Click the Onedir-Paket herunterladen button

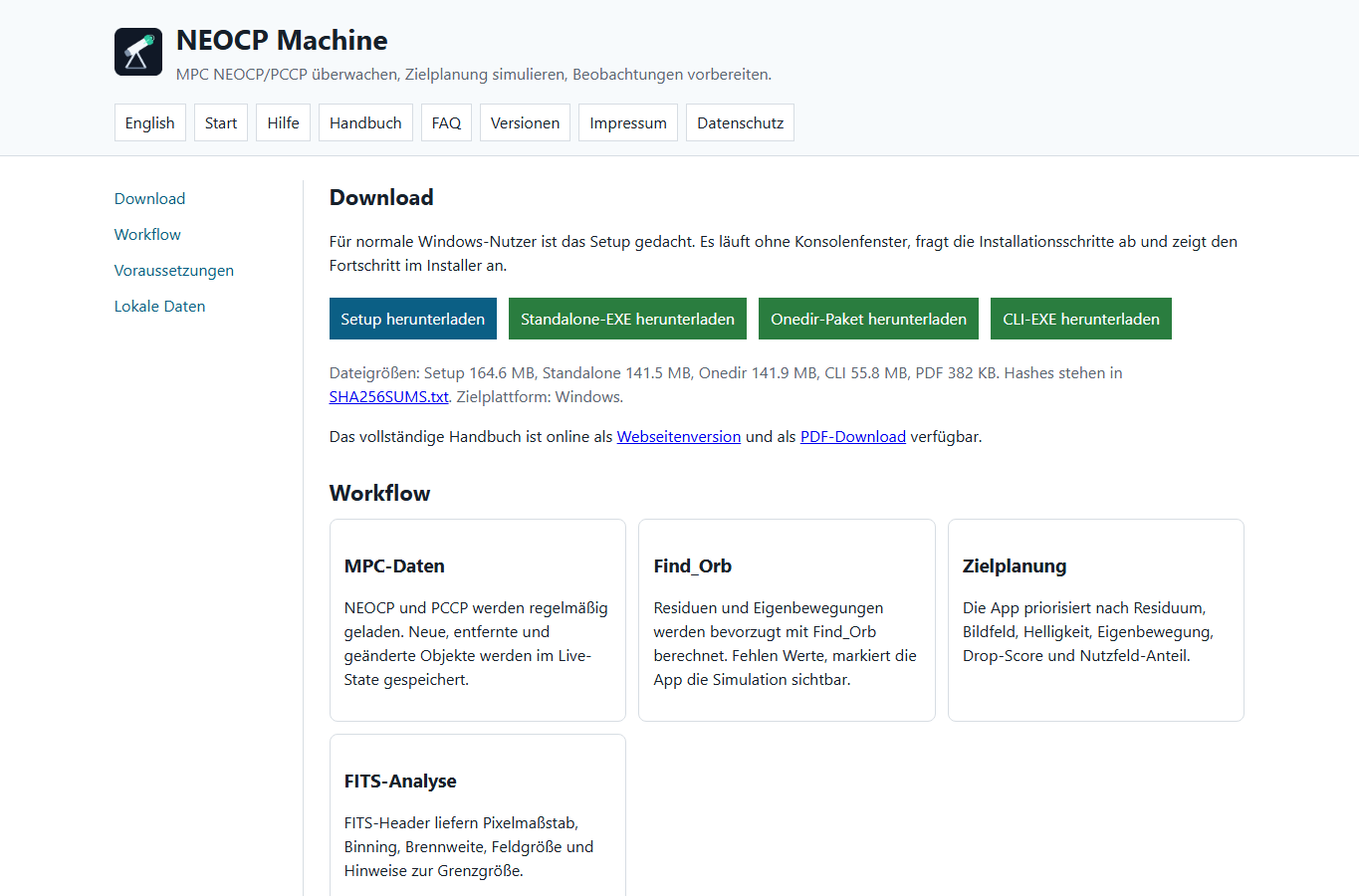868,319
